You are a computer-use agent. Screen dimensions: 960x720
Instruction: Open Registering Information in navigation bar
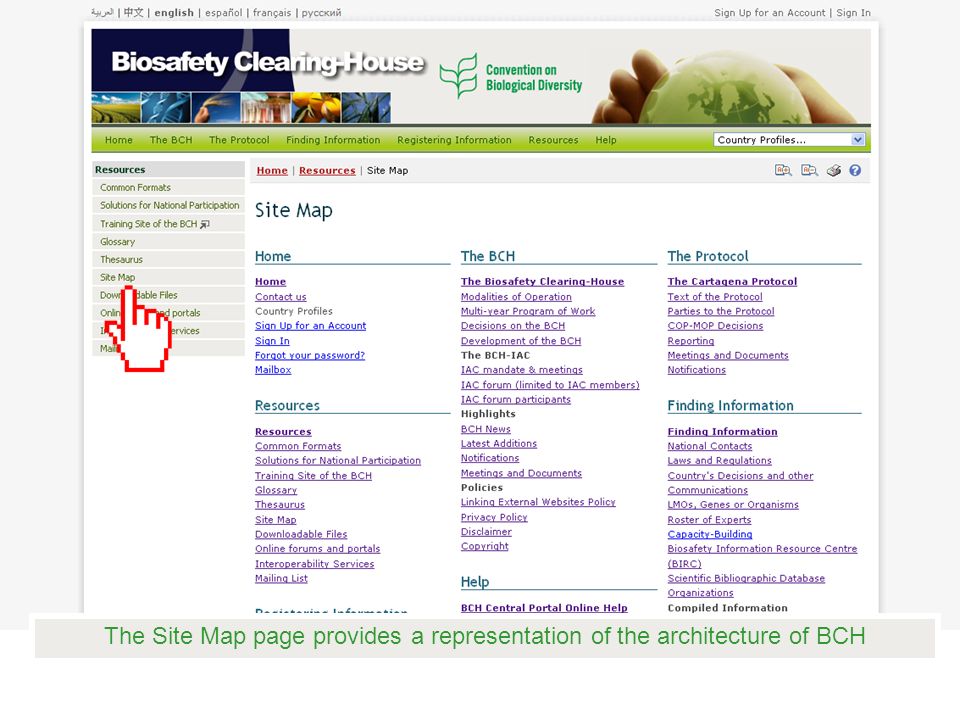[x=454, y=140]
